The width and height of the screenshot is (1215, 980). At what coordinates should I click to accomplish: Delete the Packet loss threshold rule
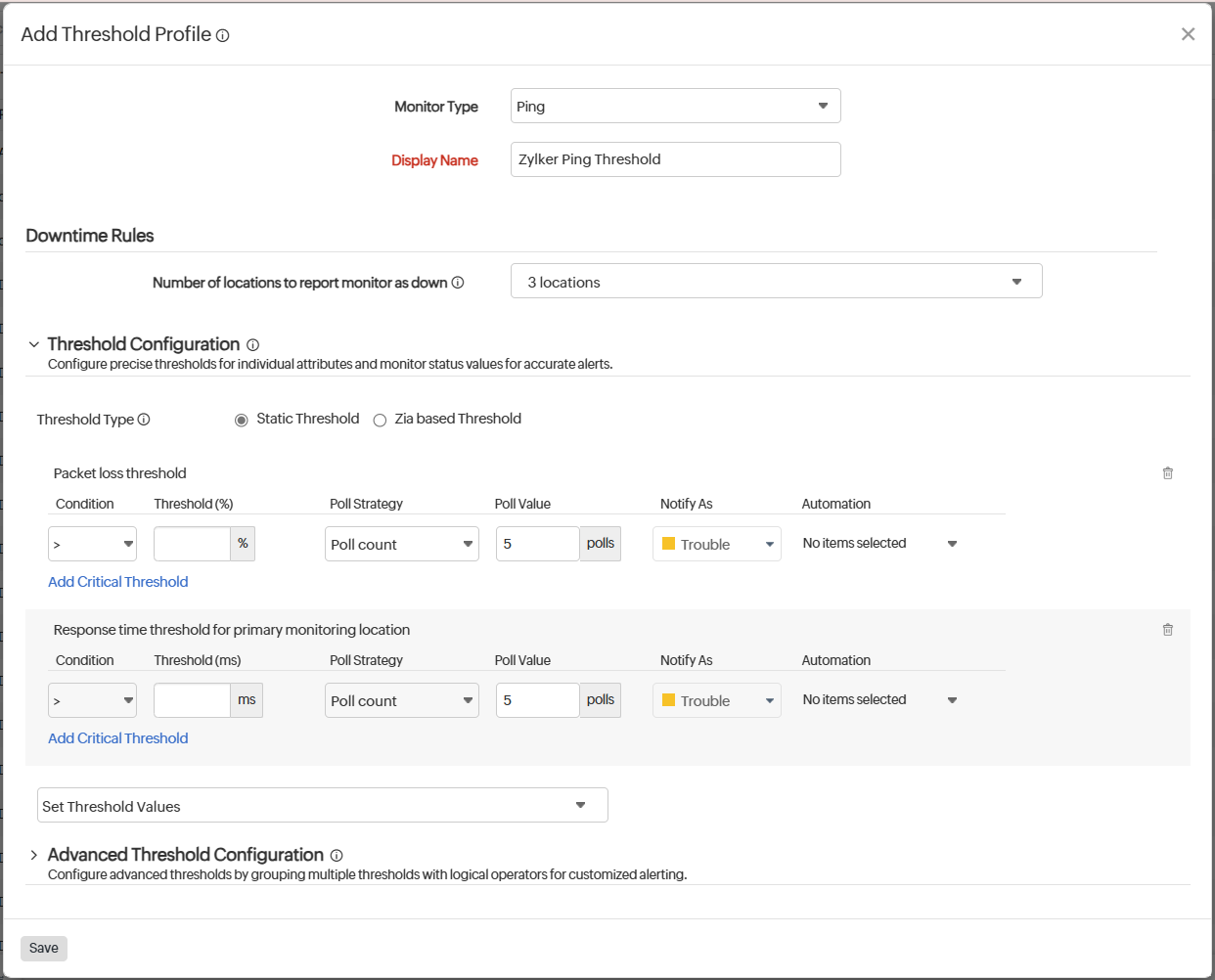click(x=1167, y=472)
